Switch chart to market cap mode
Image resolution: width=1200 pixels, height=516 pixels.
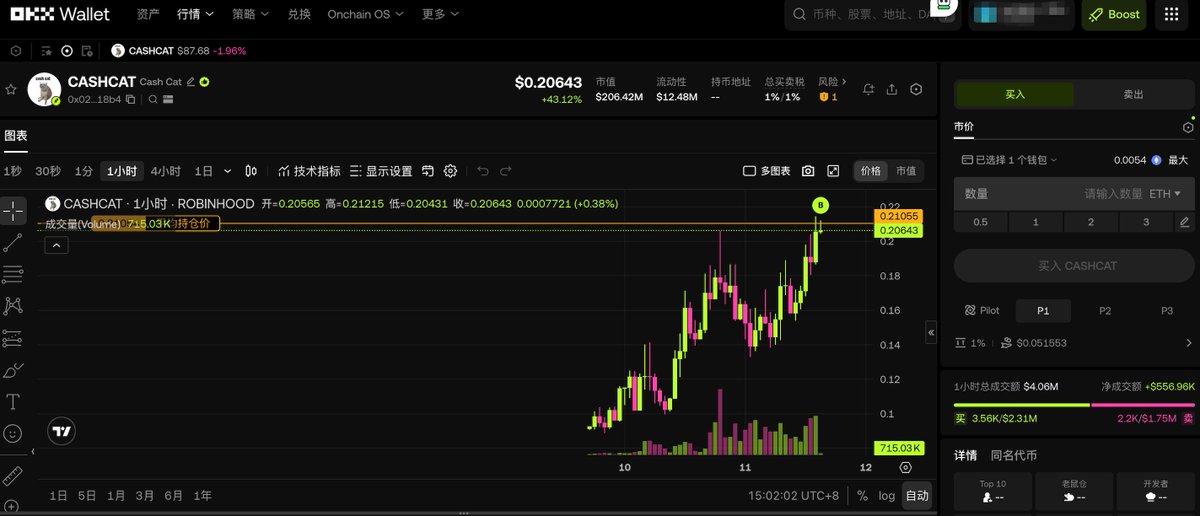[x=905, y=171]
